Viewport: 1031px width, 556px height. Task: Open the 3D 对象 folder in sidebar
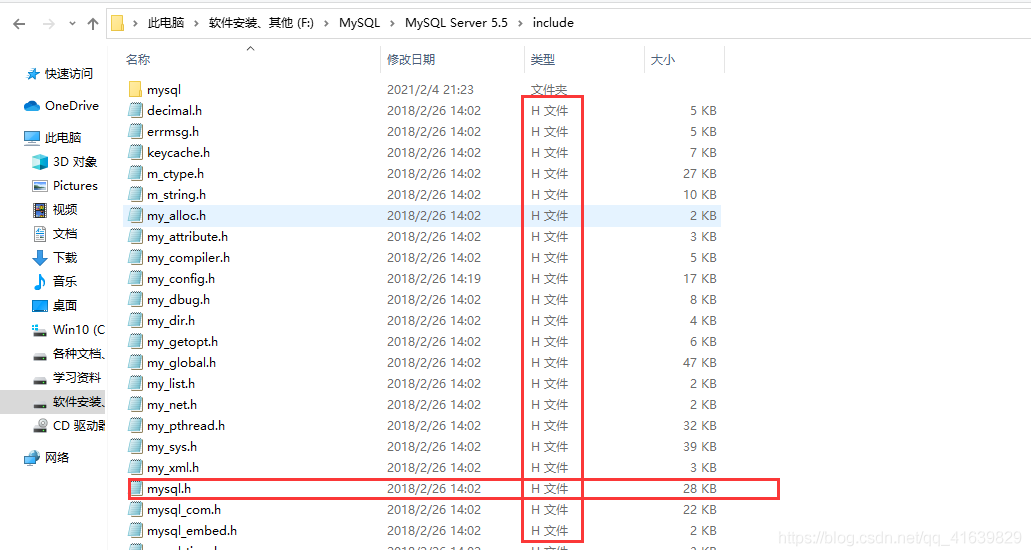(x=64, y=162)
